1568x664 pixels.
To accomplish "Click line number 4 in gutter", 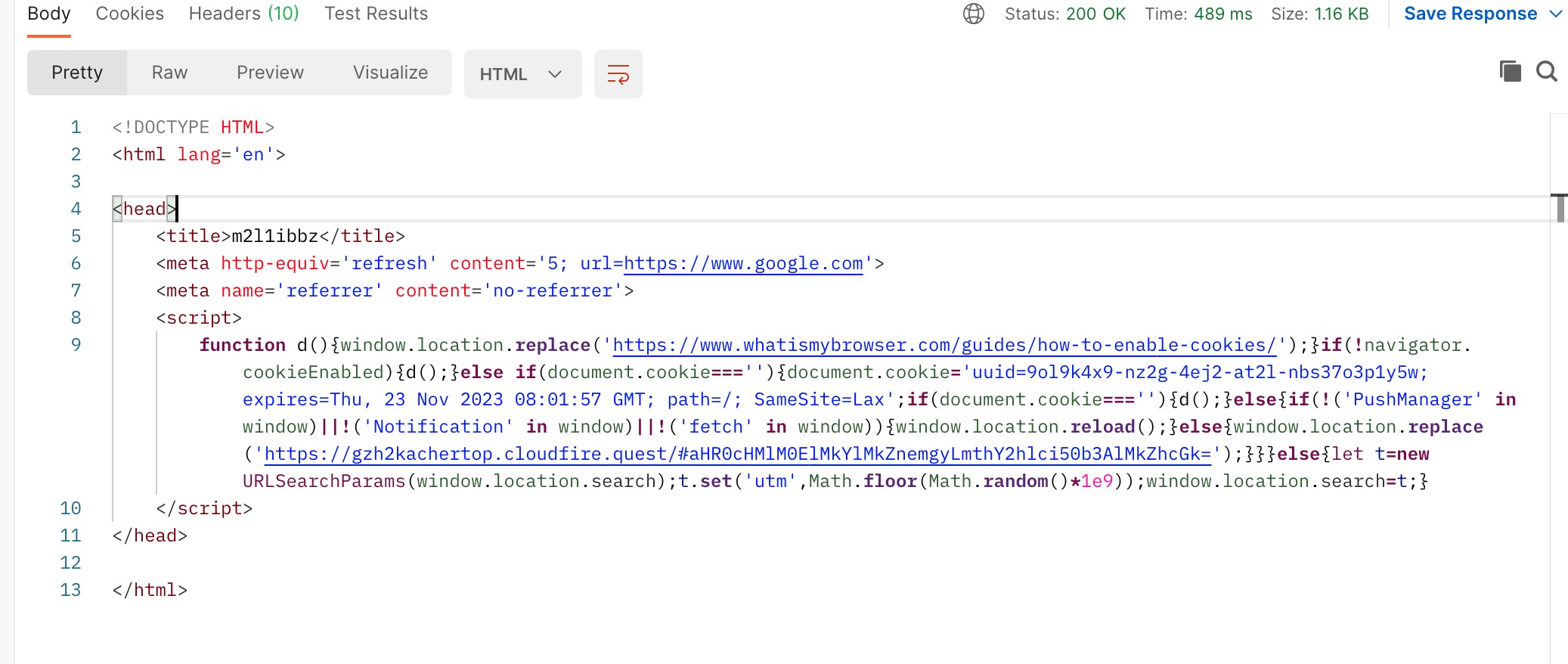I will [x=76, y=209].
